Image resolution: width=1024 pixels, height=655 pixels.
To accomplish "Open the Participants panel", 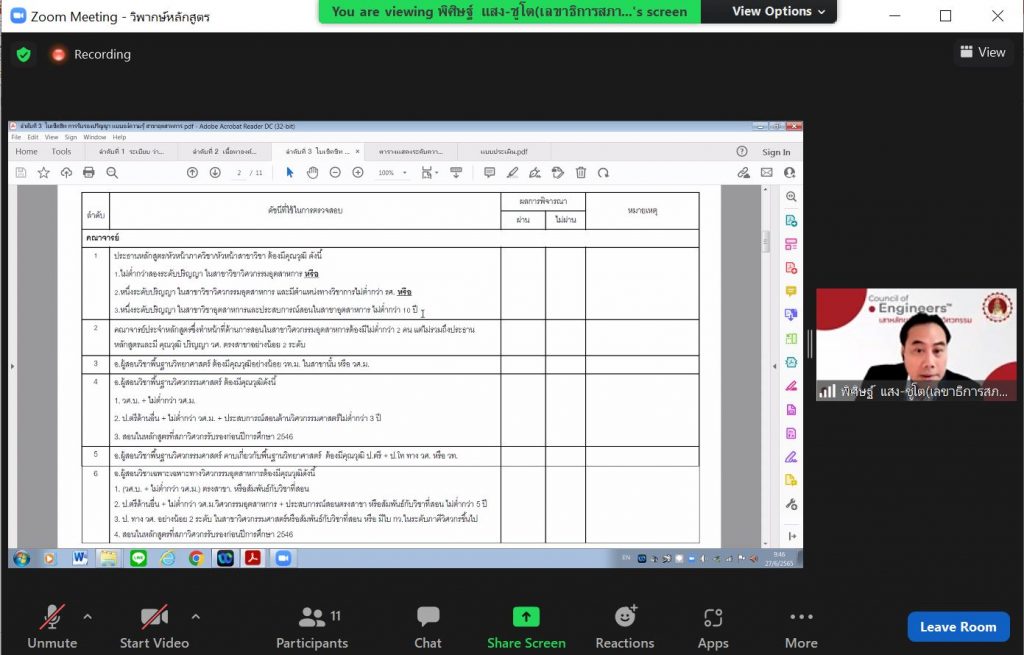I will [x=311, y=627].
